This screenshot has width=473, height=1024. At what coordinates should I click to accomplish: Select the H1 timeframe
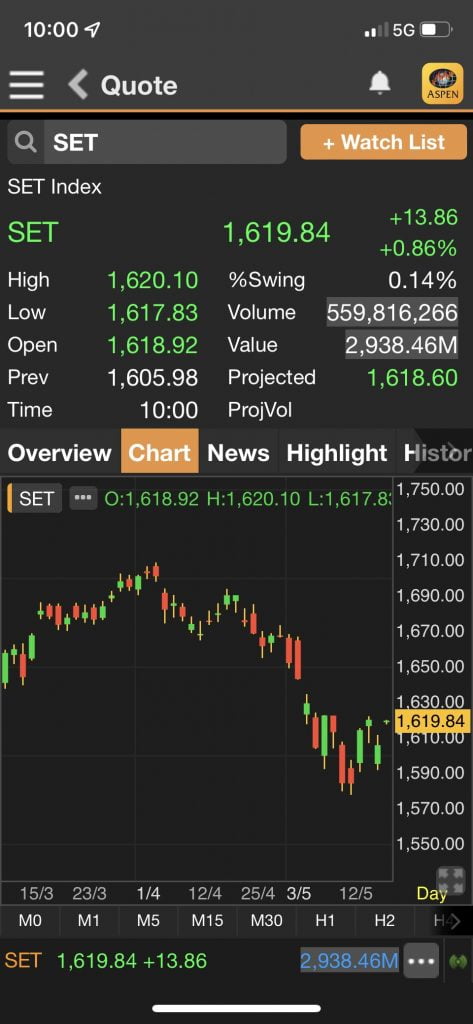(325, 921)
